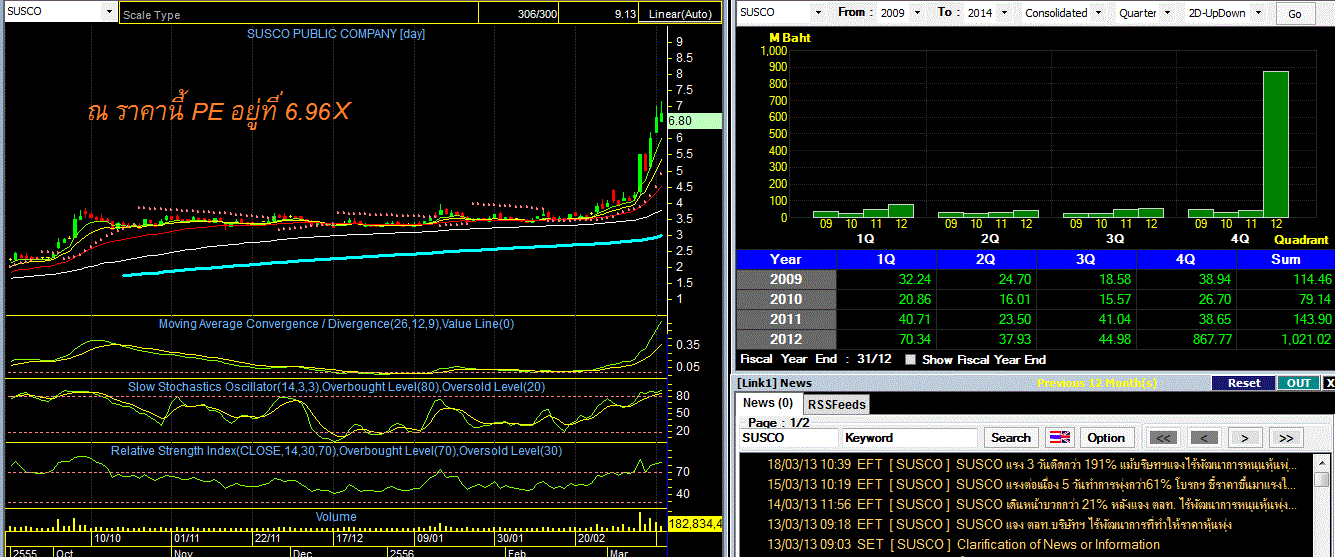This screenshot has height=557, width=1335.
Task: Click the OUT button
Action: (1298, 383)
